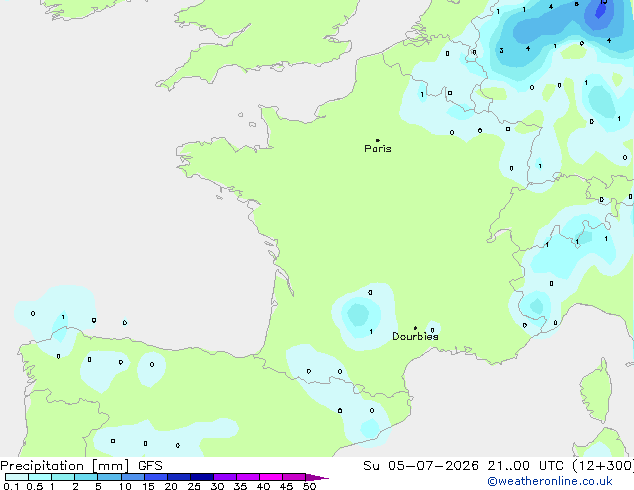Screen dimensions: 634x490
Task: Pick the 30–35 mm purple legend swatch
Action: point(225,477)
